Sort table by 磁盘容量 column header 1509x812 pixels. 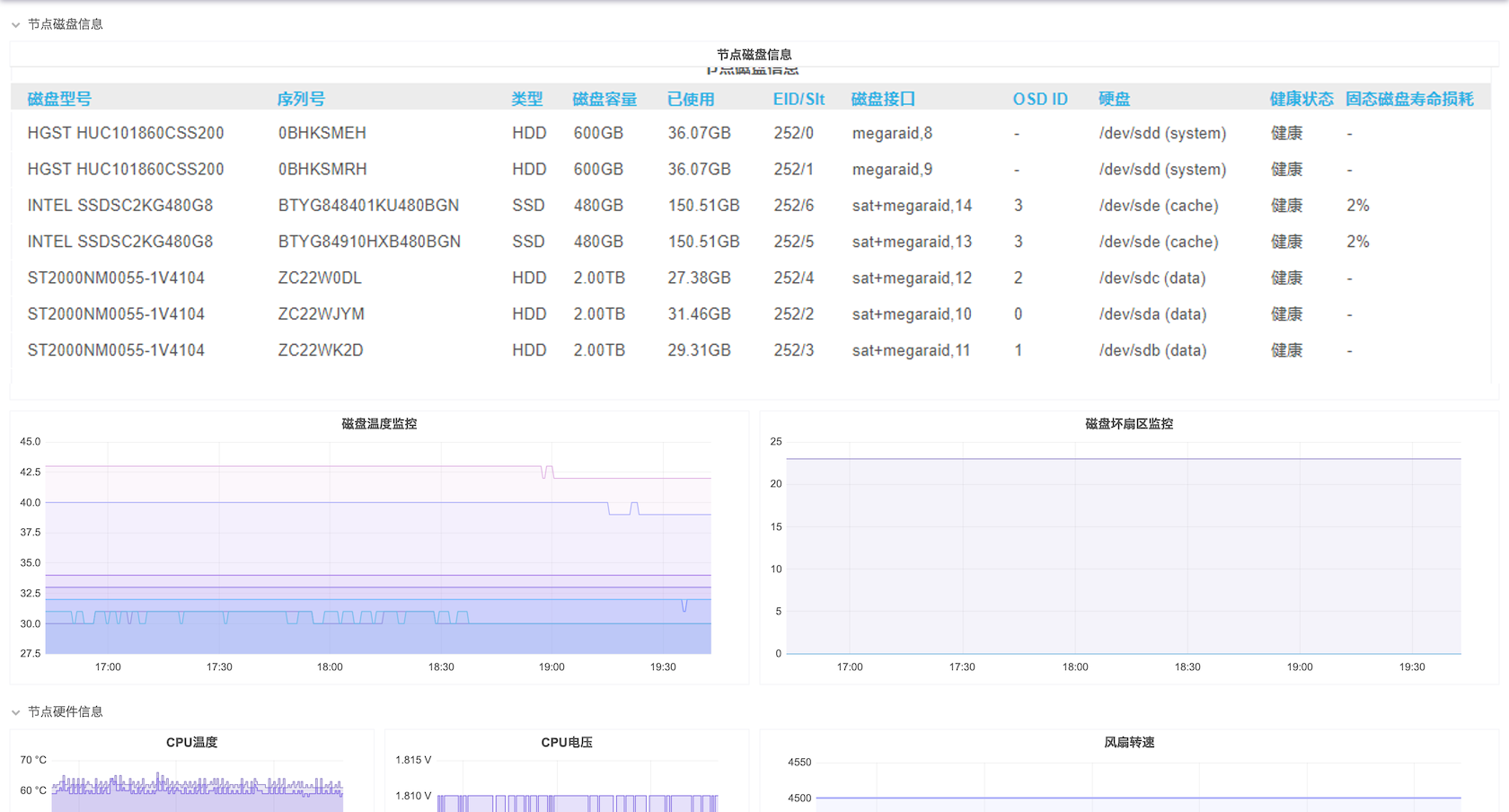604,99
